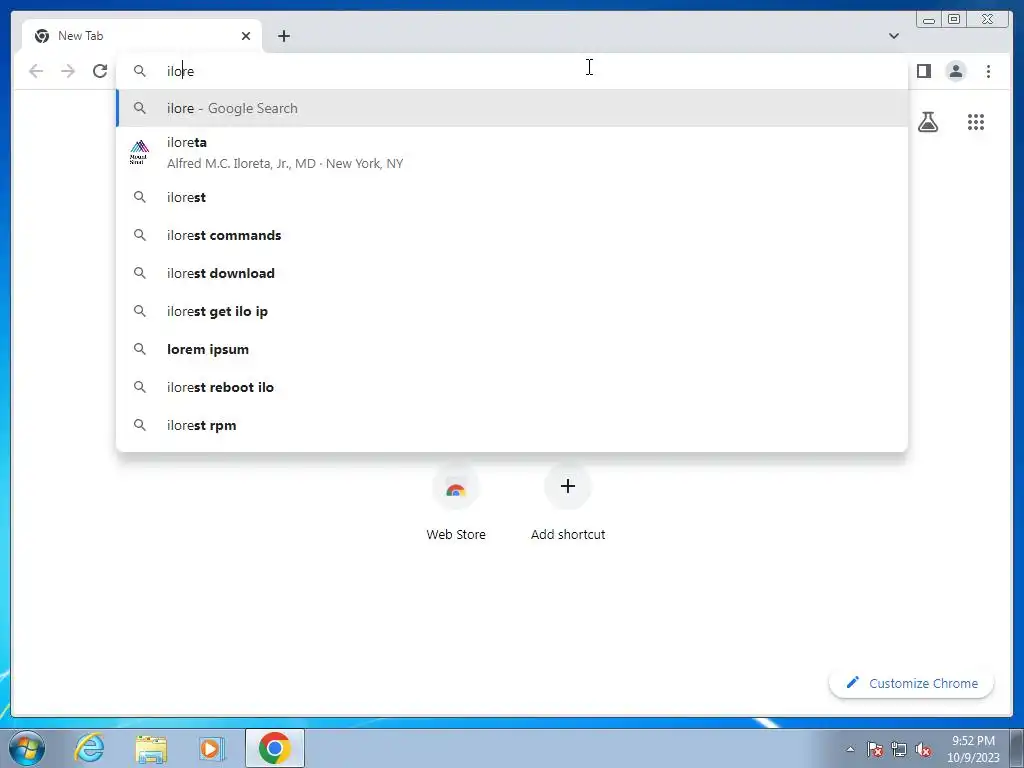
Task: Close the New Tab tab
Action: (x=246, y=36)
